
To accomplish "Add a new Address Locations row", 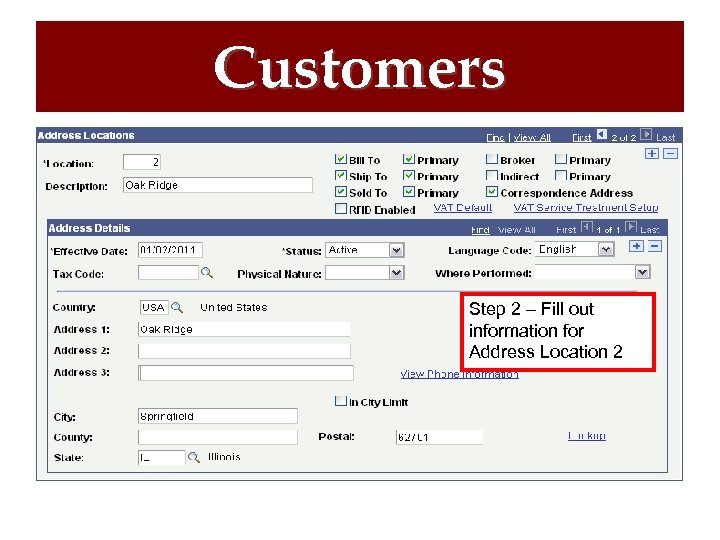I will (x=652, y=154).
